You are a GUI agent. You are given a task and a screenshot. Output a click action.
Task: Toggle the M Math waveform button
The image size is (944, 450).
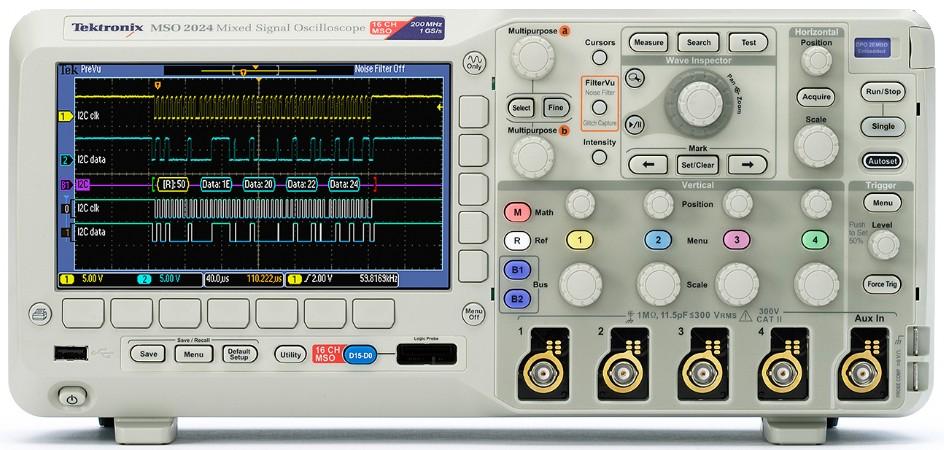coord(518,212)
